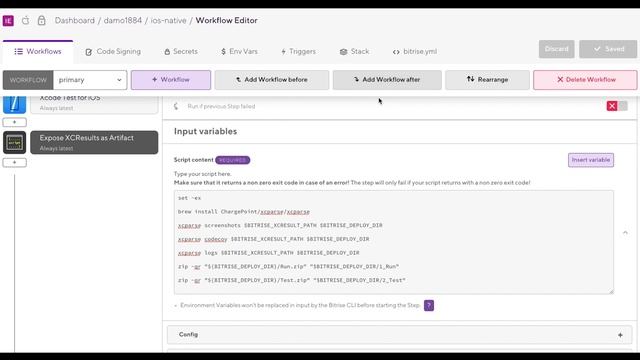Click the Input variables heading

tap(205, 131)
